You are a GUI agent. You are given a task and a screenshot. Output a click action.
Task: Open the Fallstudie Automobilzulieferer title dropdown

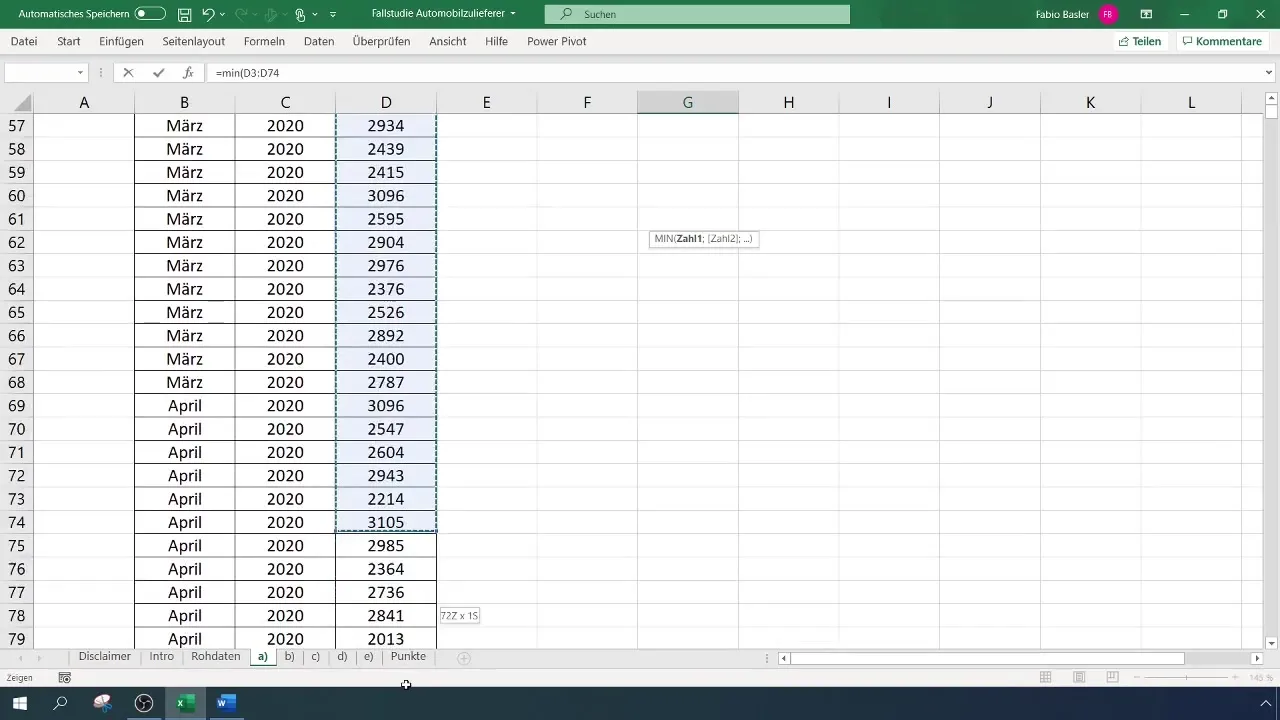tap(513, 14)
